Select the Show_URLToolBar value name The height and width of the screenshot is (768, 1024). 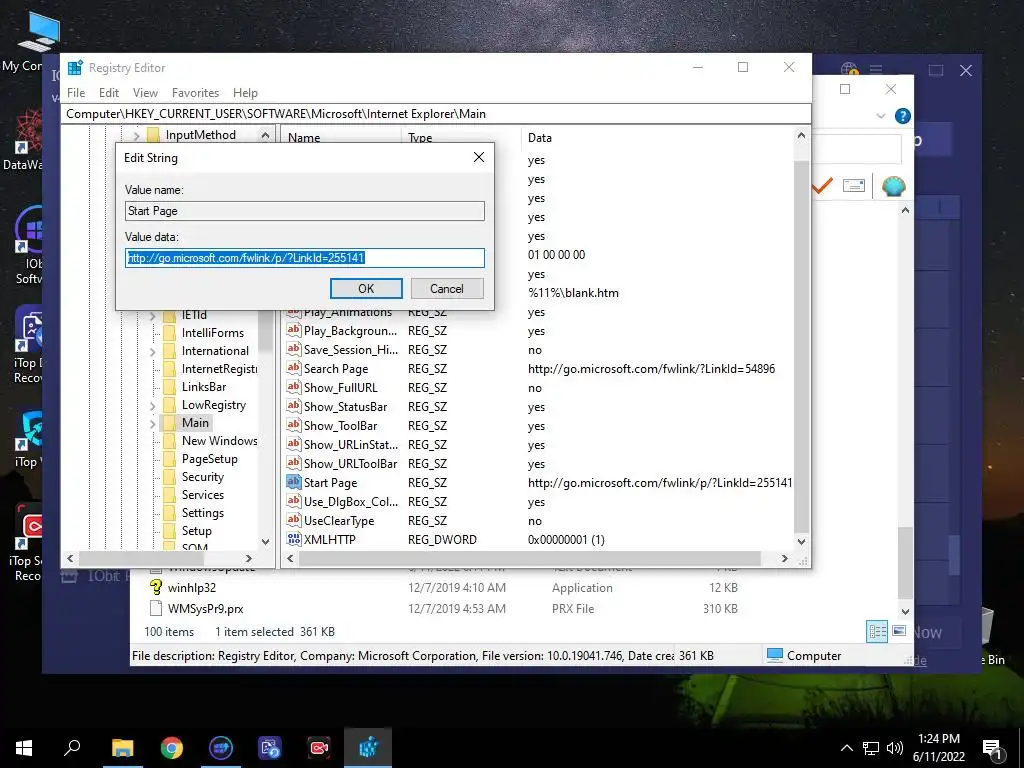coord(350,464)
